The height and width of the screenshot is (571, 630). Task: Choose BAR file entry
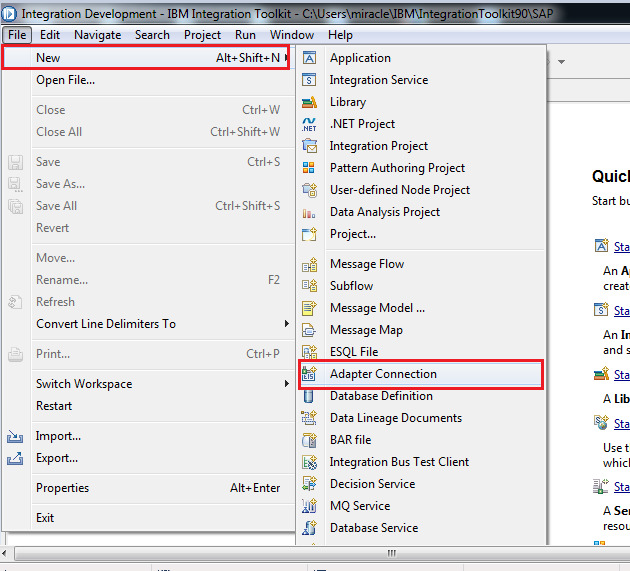point(421,440)
